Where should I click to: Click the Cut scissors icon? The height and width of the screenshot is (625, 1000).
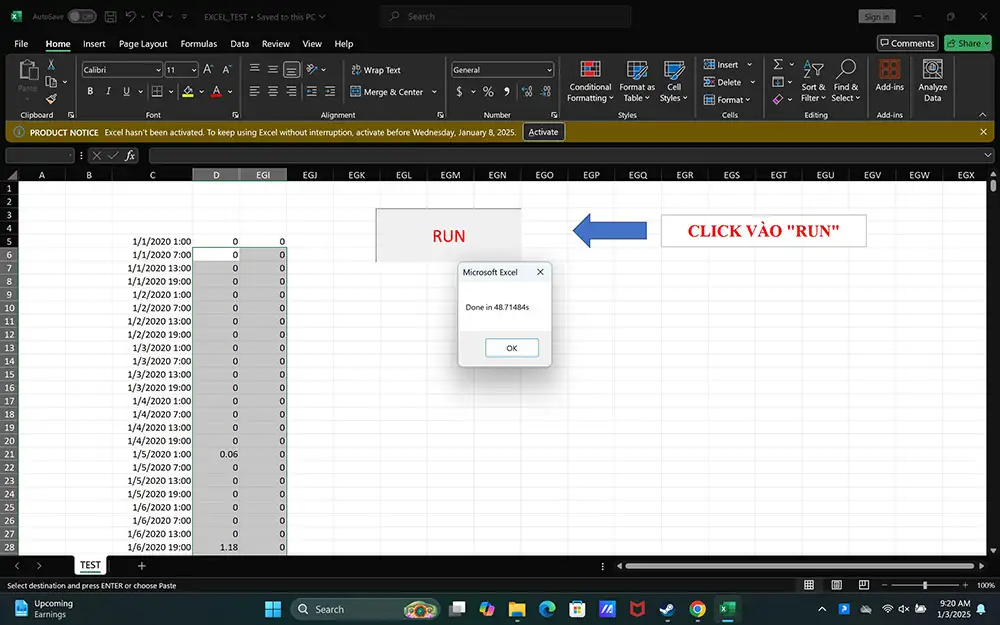pyautogui.click(x=52, y=65)
